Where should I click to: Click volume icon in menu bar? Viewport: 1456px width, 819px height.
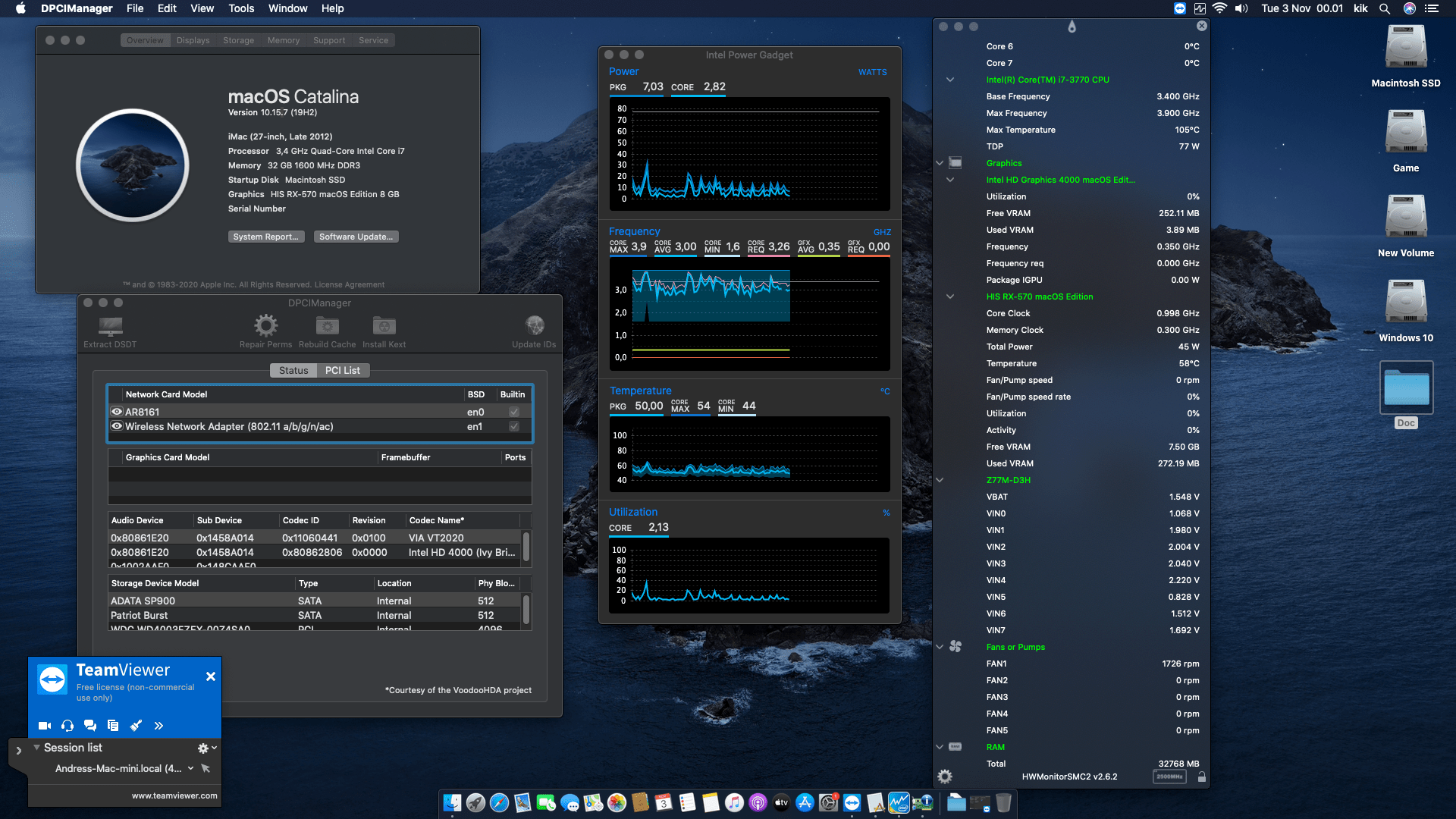pyautogui.click(x=1241, y=8)
